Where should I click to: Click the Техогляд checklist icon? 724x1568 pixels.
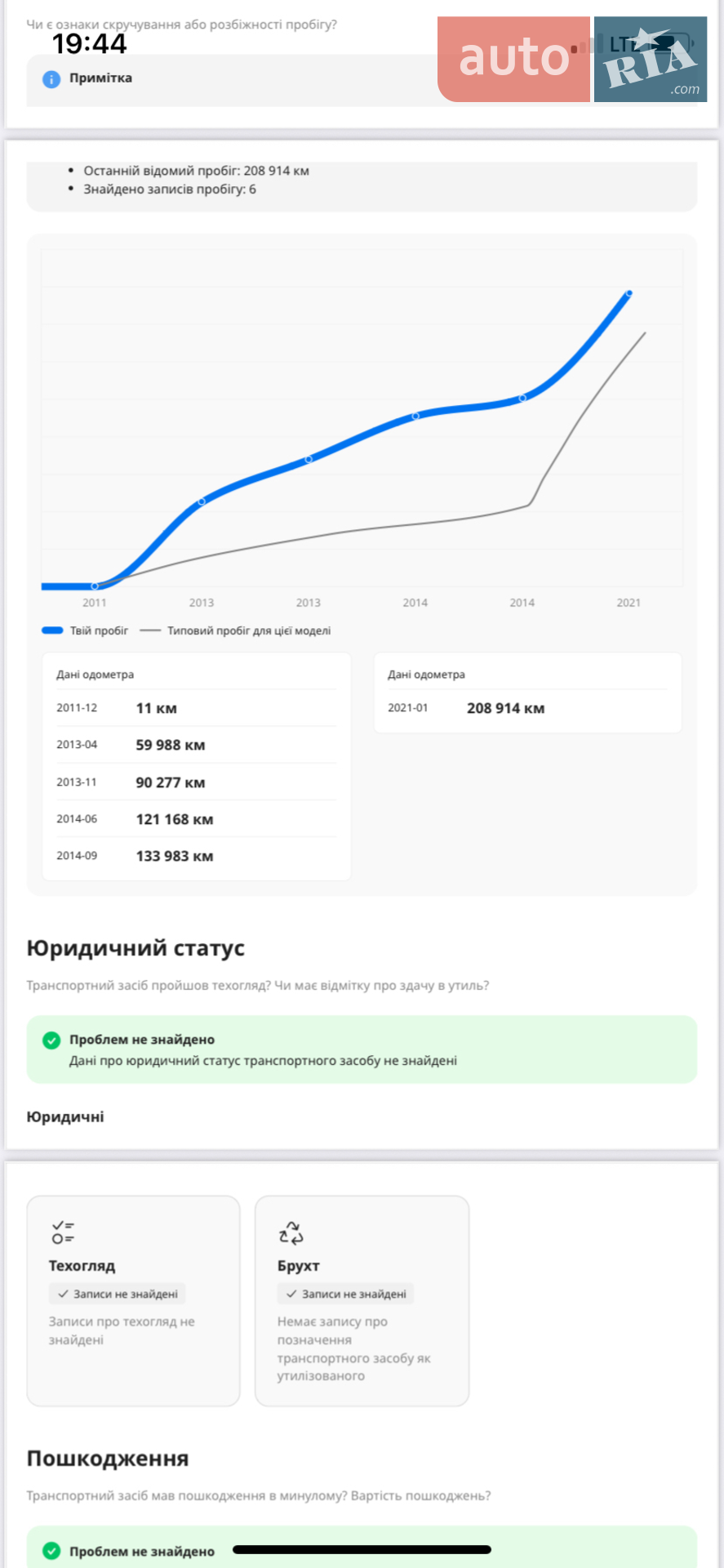63,1232
